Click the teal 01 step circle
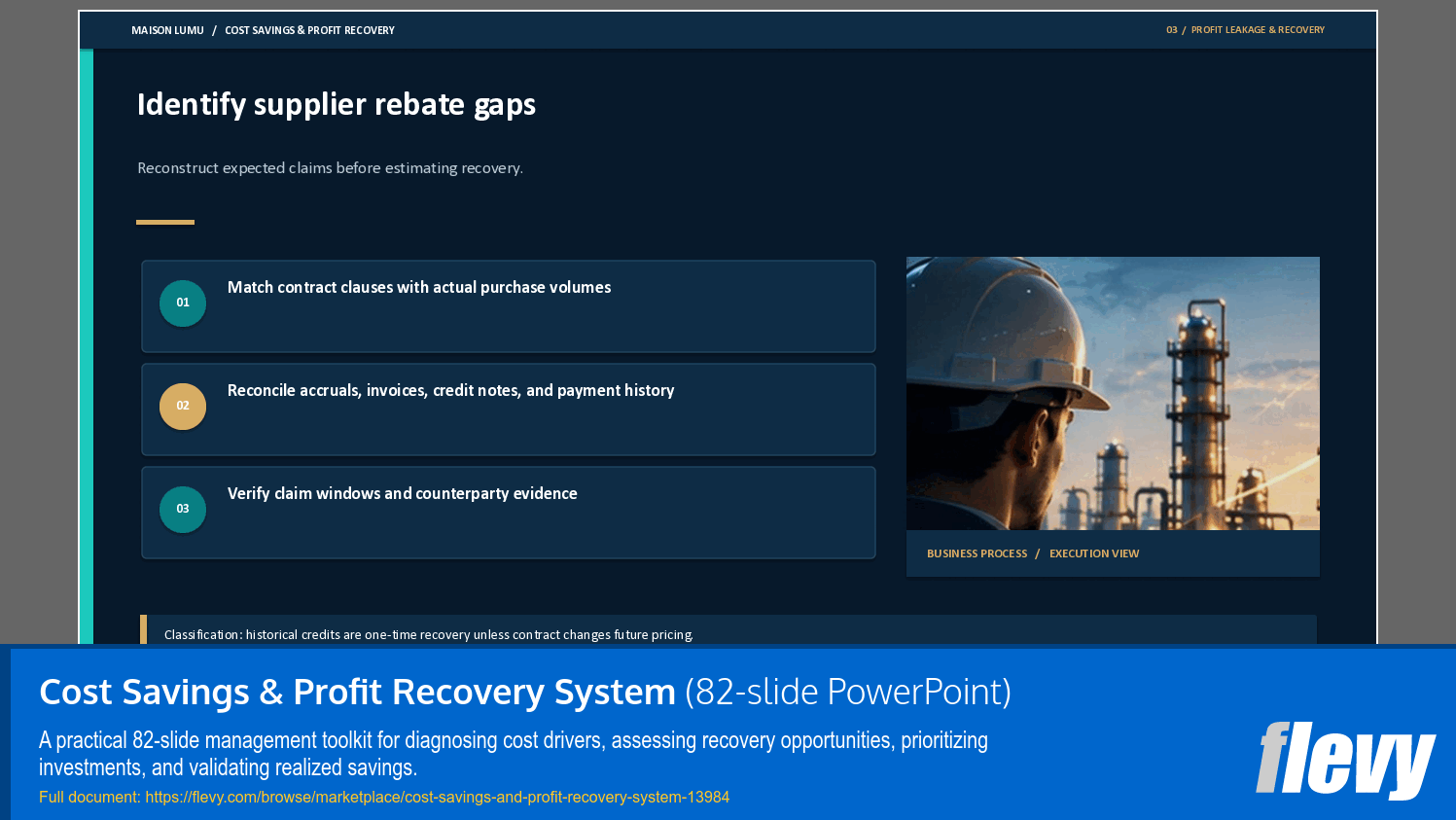The height and width of the screenshot is (820, 1456). click(183, 303)
